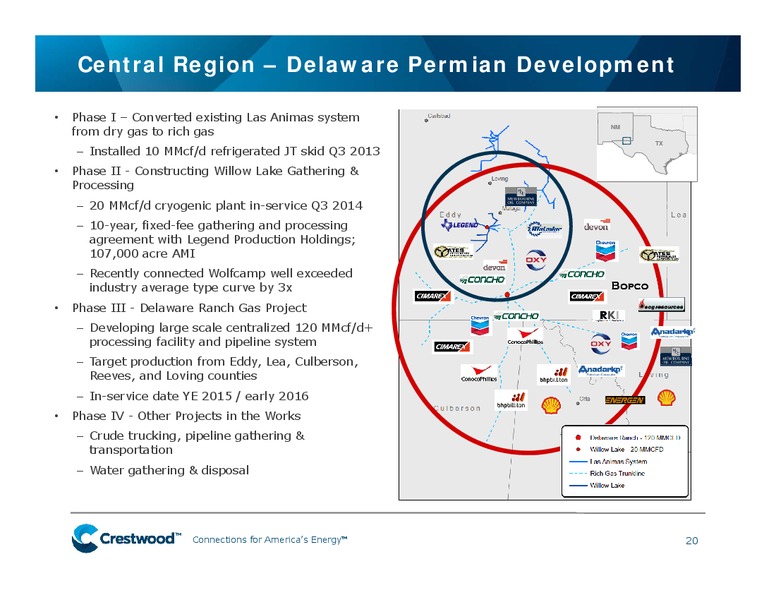Click 'Water gathering & disposal' item
This screenshot has height=600, width=776.
click(x=169, y=470)
